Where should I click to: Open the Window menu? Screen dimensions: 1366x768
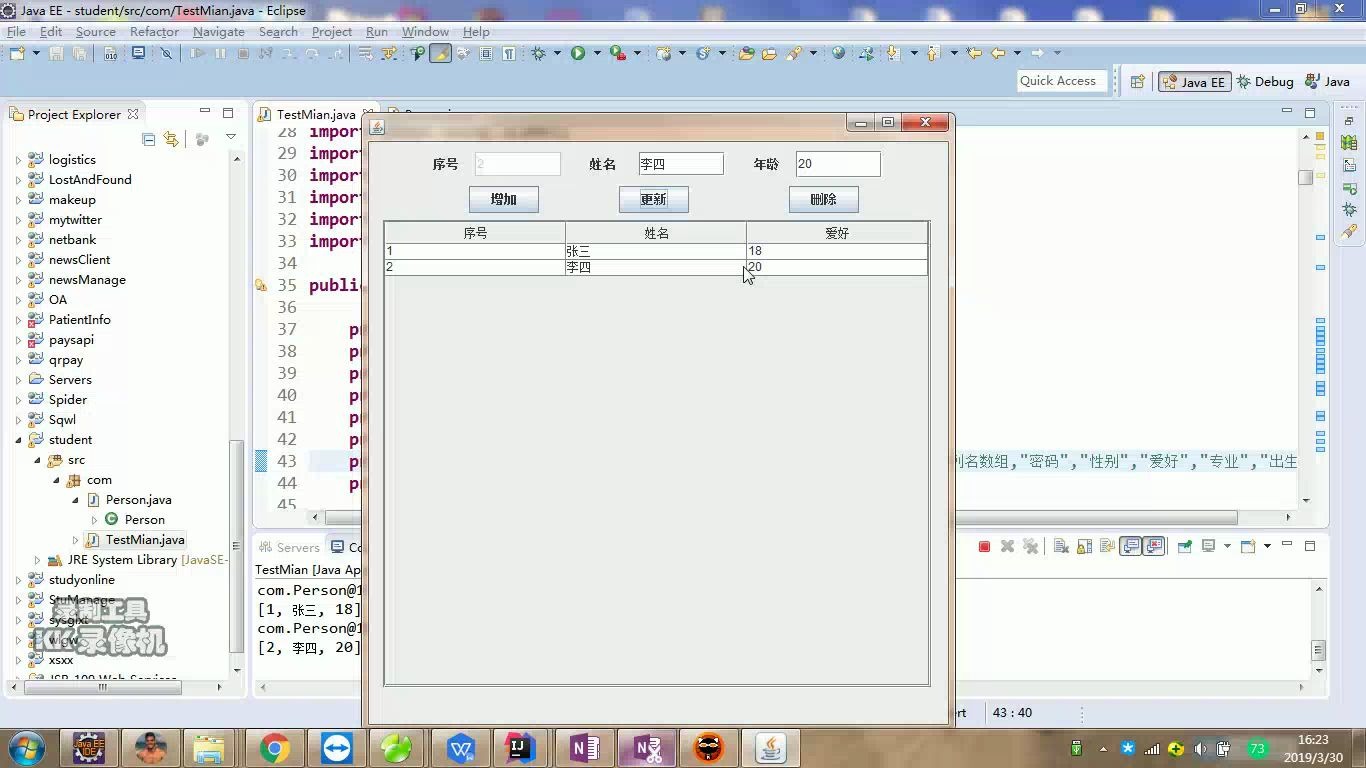tap(424, 31)
